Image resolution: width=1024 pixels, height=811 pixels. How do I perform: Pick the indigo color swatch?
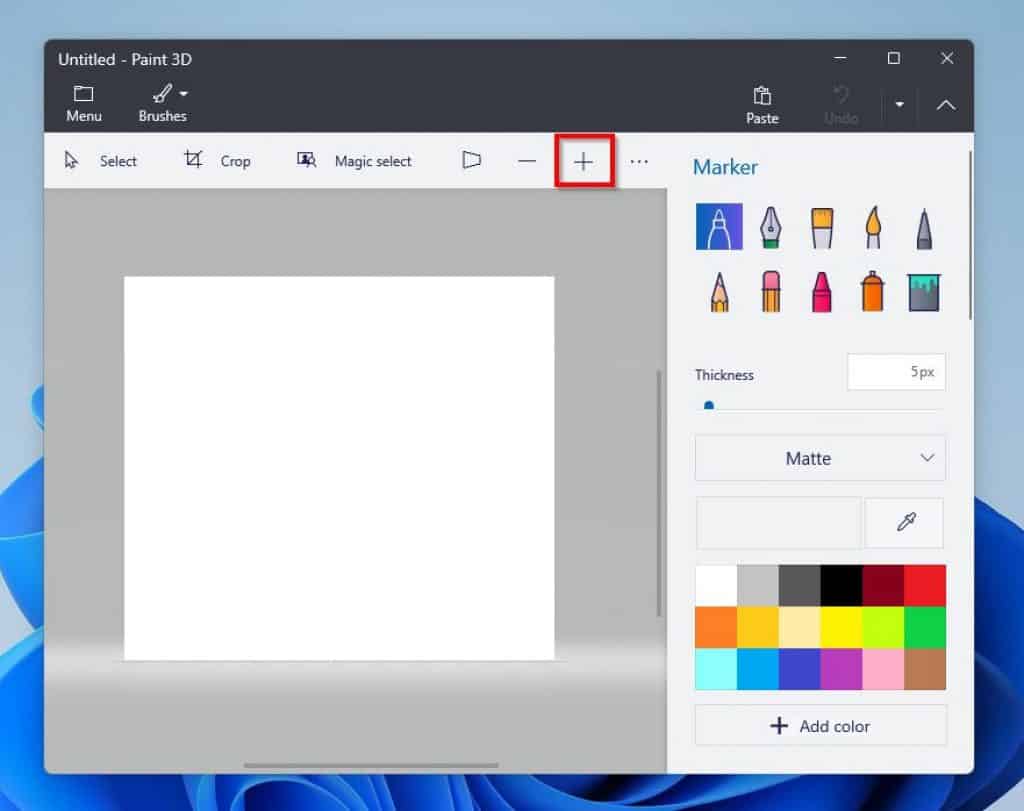click(799, 669)
